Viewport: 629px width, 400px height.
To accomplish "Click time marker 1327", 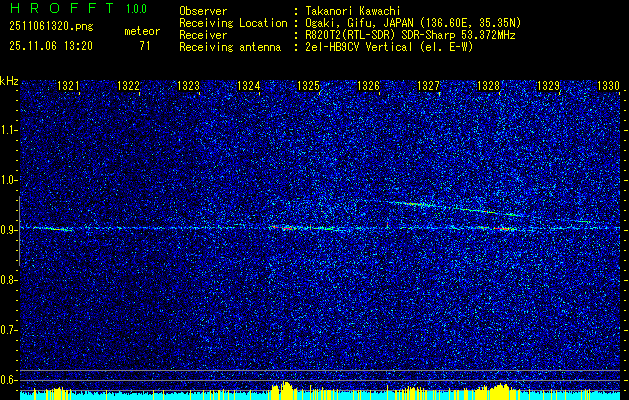I will click(428, 85).
